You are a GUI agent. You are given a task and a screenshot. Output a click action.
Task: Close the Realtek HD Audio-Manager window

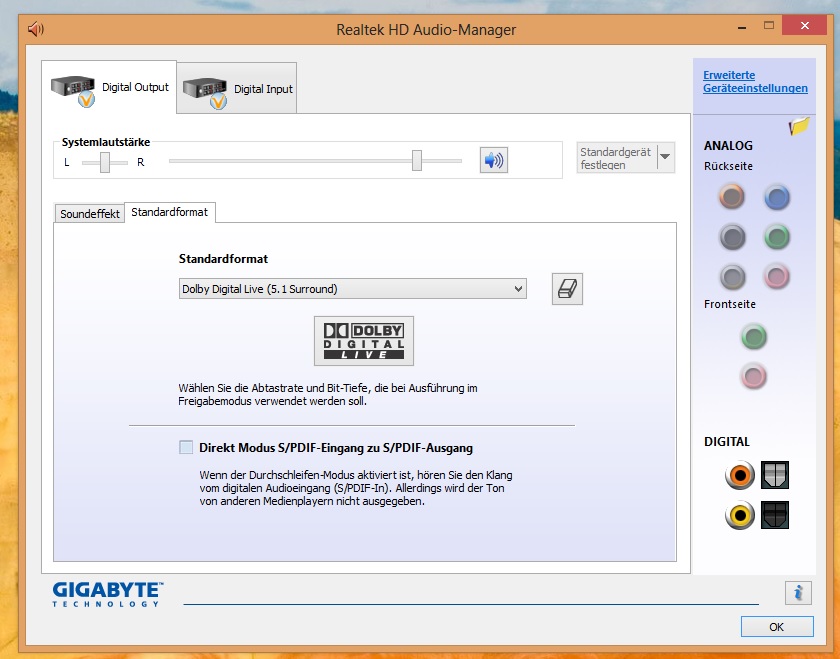[804, 25]
